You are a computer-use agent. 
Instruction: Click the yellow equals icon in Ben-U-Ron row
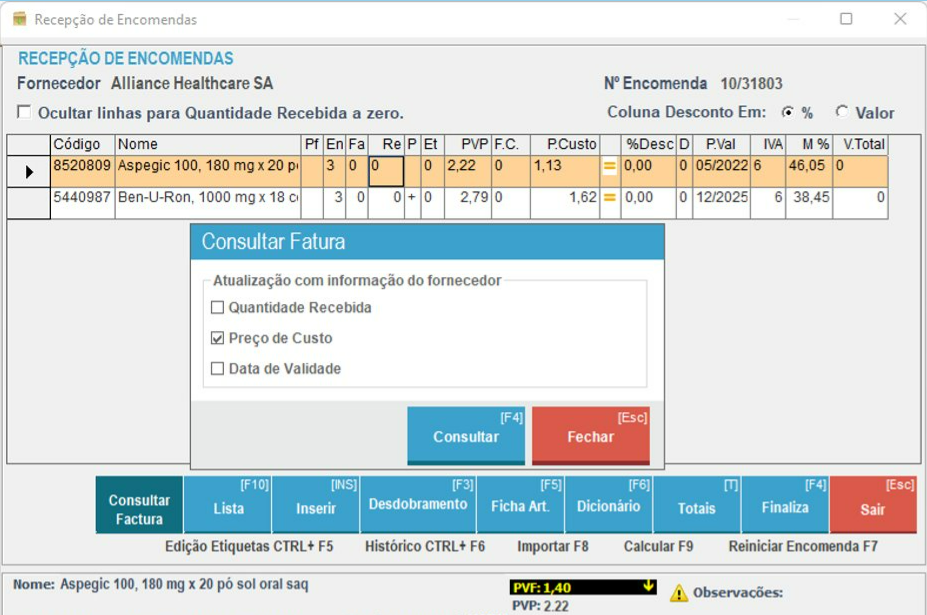pyautogui.click(x=608, y=198)
